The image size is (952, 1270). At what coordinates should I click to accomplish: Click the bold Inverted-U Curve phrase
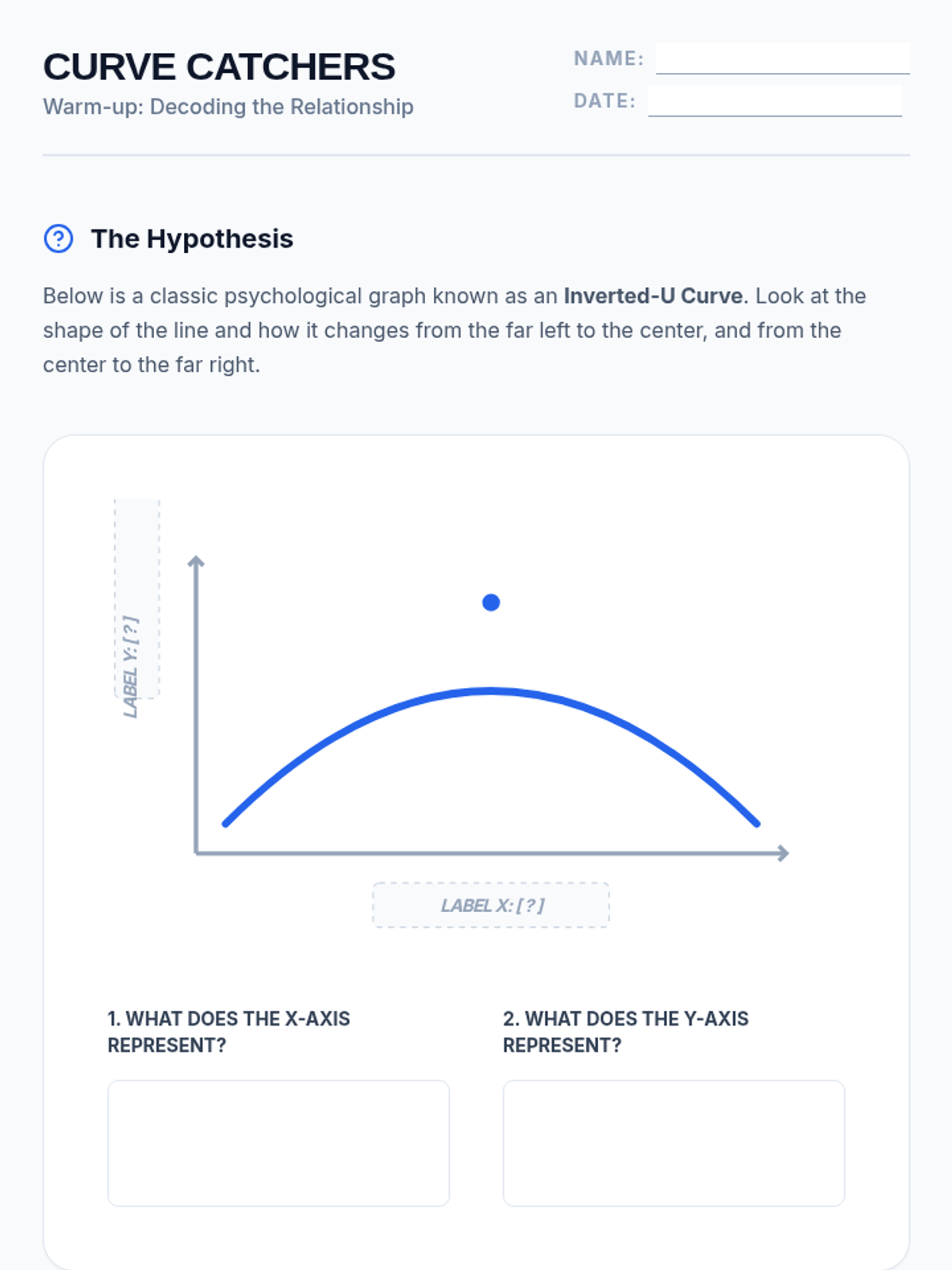tap(653, 296)
